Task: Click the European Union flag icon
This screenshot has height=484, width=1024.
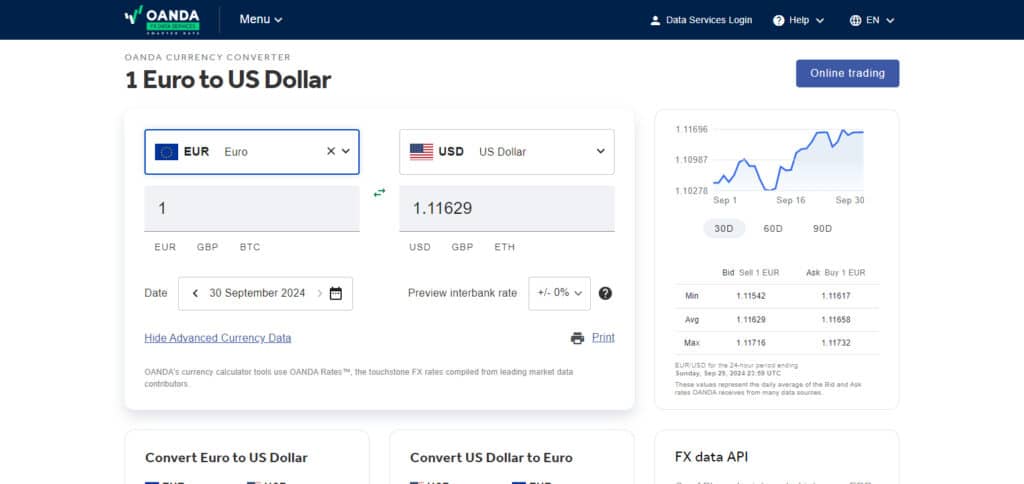Action: click(167, 152)
